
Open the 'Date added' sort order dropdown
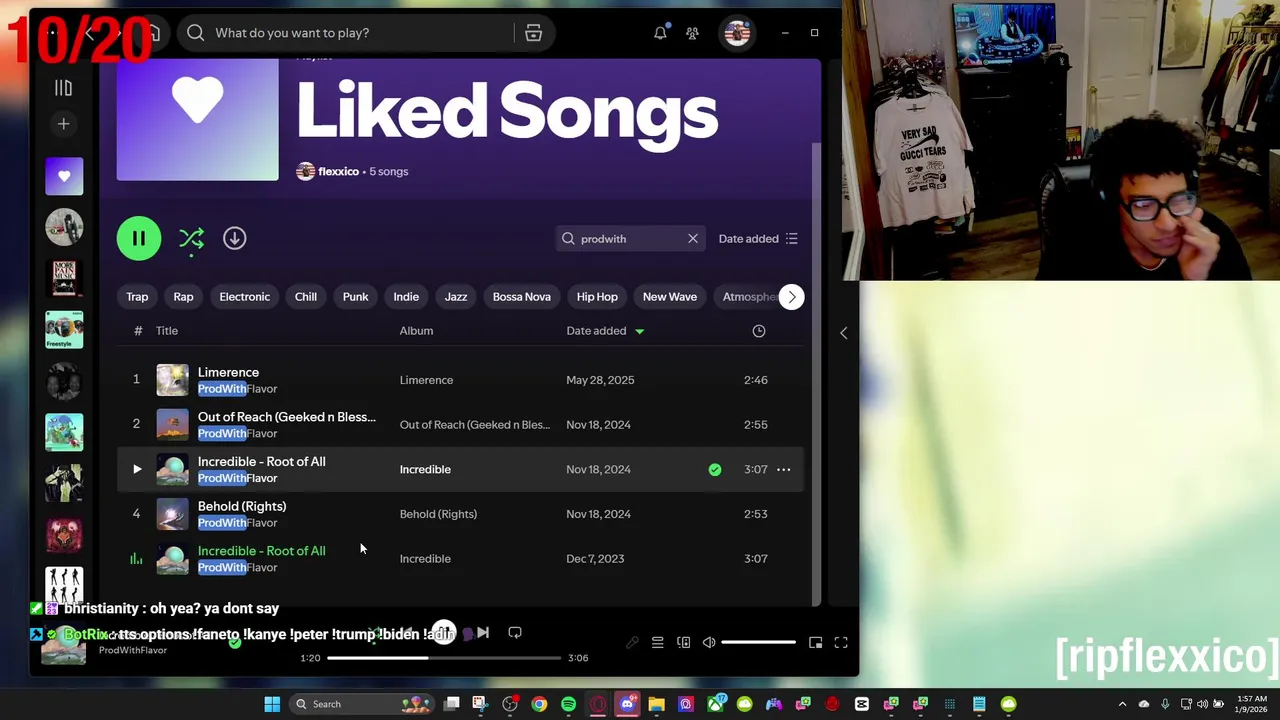(x=758, y=239)
